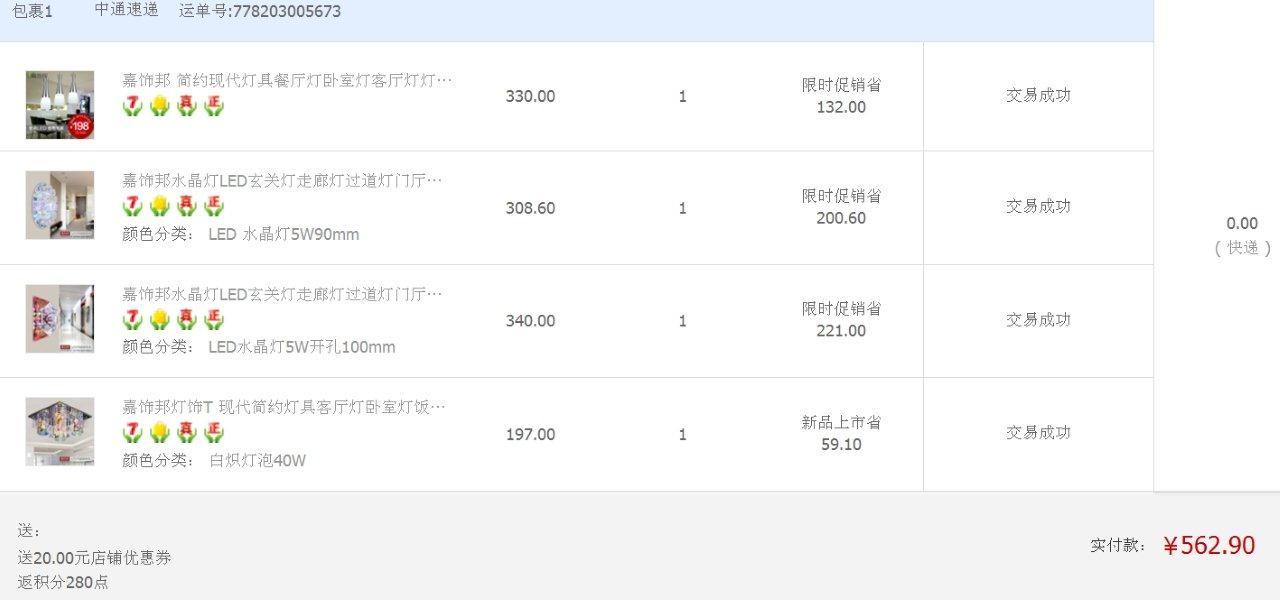Click the yellow flower badge on the 197.00 product

(x=160, y=432)
